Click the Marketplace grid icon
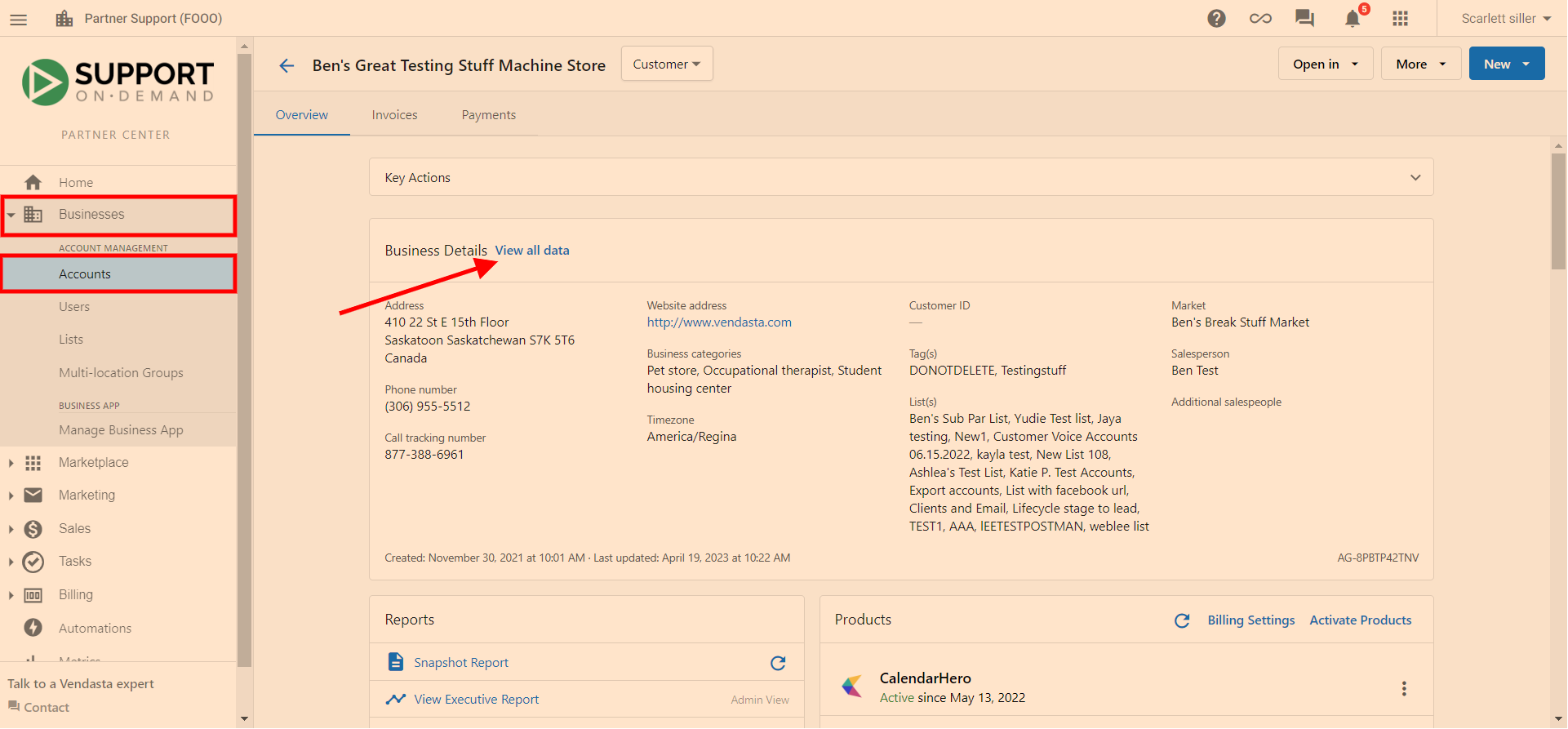 point(33,463)
